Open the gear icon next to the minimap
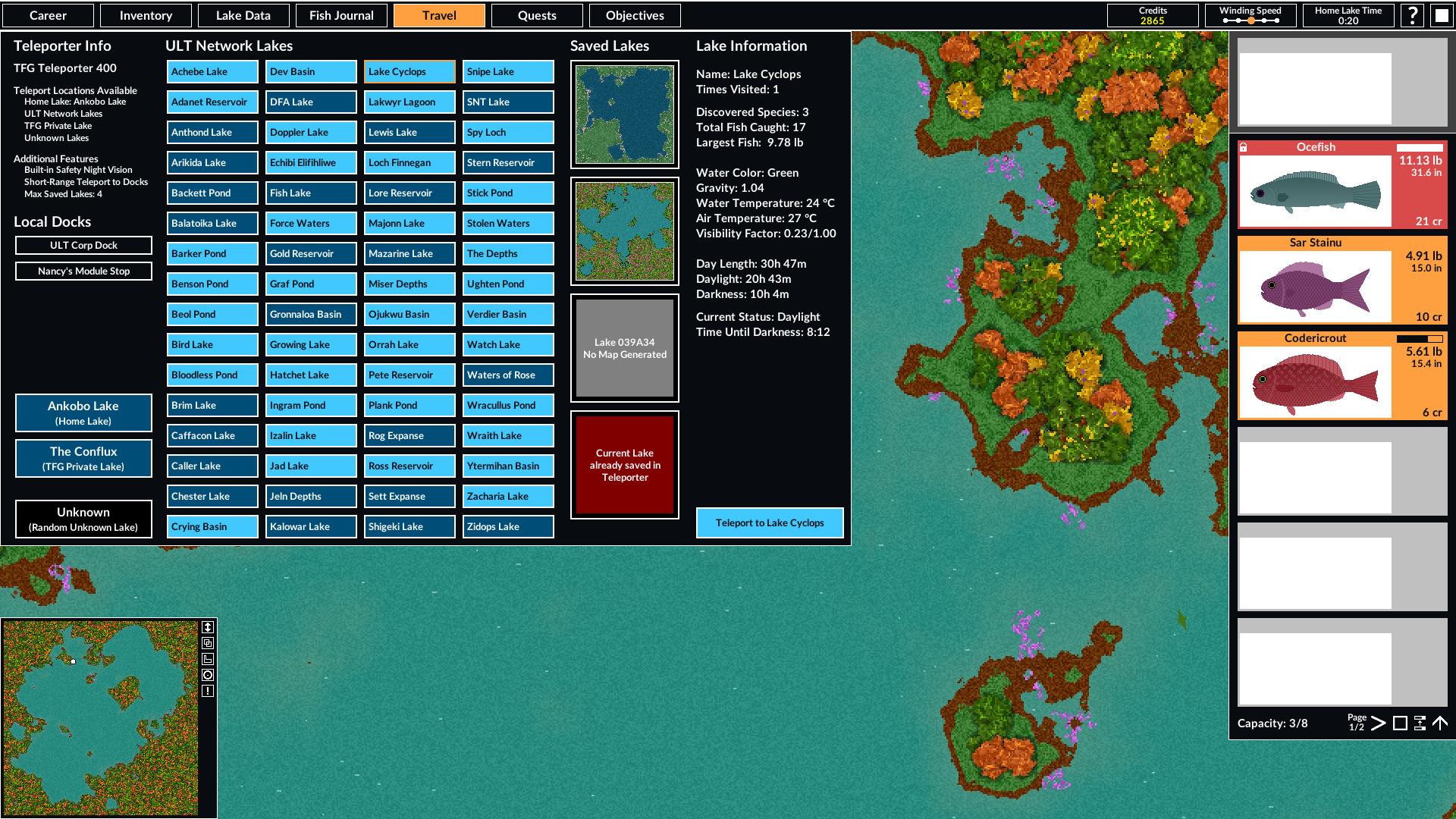Viewport: 1456px width, 819px height. point(209,674)
